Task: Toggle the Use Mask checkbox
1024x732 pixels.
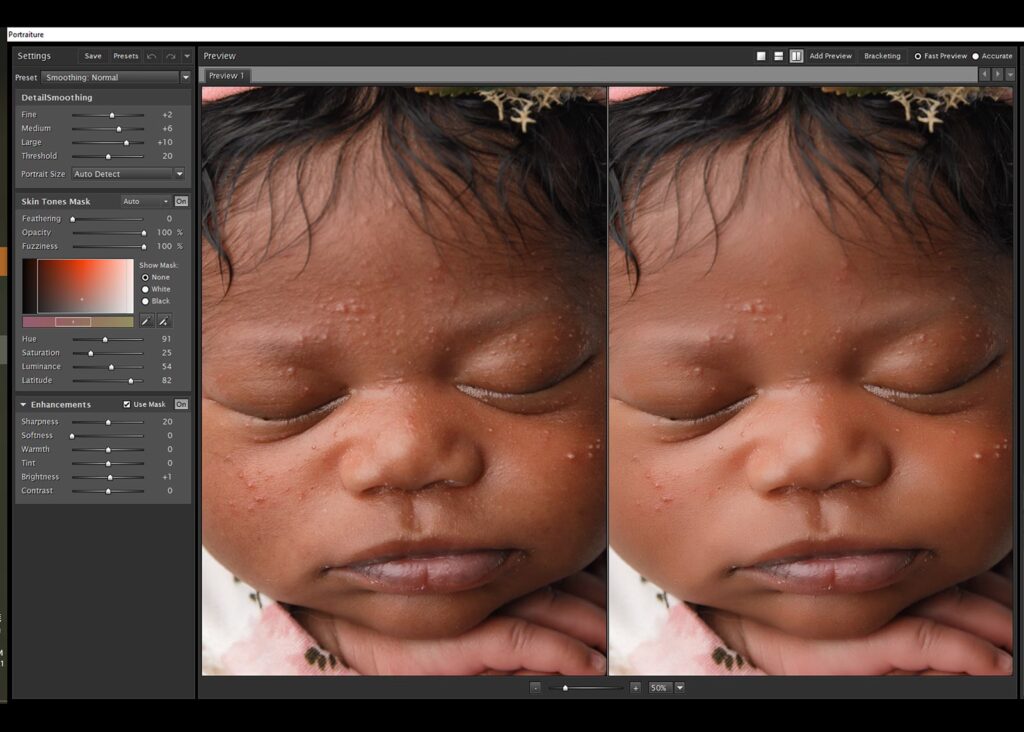Action: [x=127, y=405]
